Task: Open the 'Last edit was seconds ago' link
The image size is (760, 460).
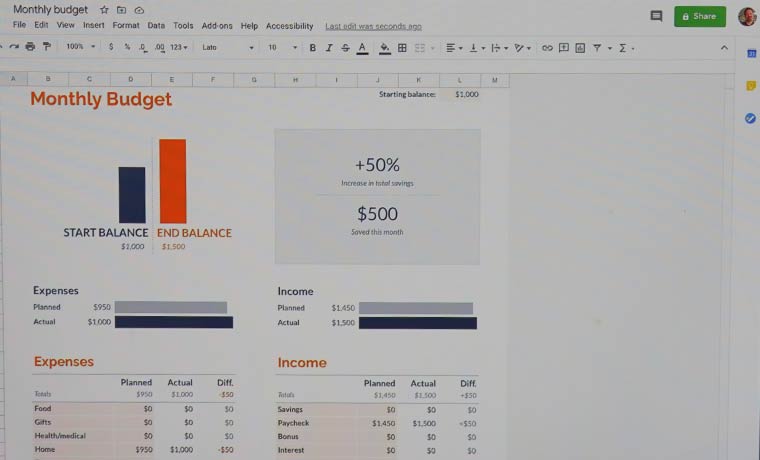Action: point(373,26)
